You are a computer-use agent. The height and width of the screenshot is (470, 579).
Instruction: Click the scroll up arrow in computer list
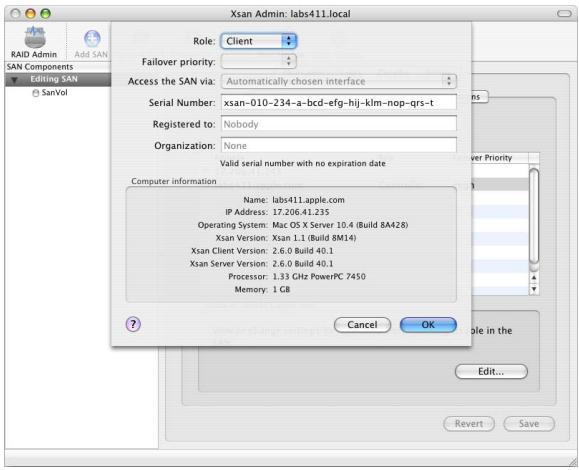click(534, 278)
